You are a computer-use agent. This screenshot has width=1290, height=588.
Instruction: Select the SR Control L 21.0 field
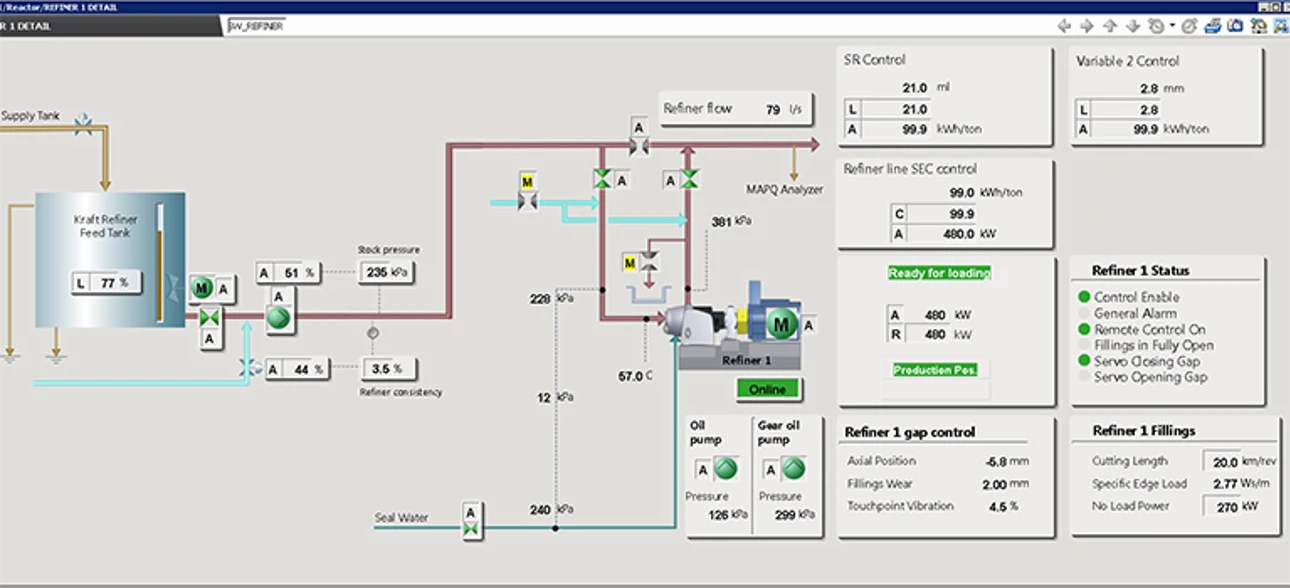[889, 109]
